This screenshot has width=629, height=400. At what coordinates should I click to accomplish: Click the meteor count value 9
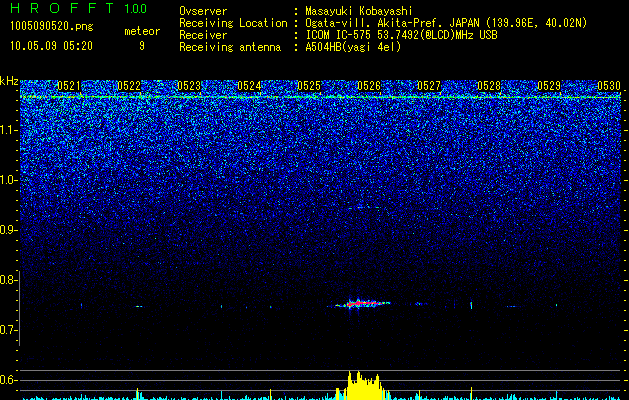coord(142,46)
